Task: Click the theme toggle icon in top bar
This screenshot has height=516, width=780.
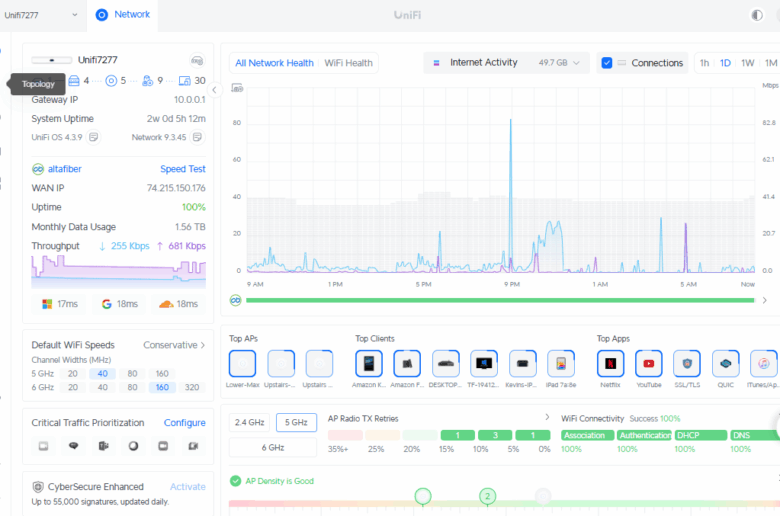Action: click(756, 15)
